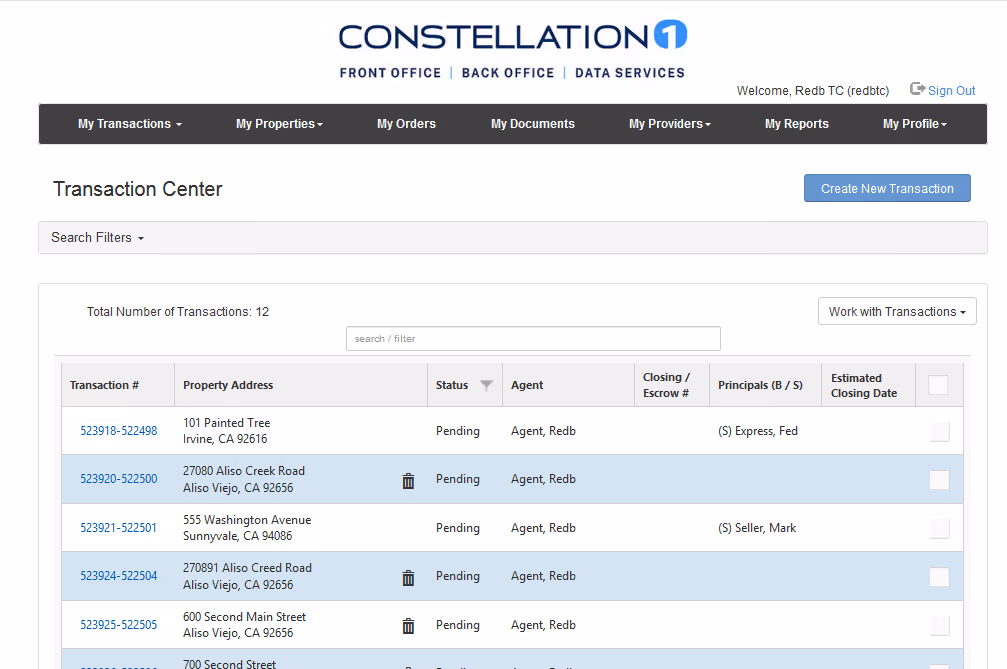The image size is (1007, 669).
Task: Click '(S) Express, Fed' principal text
Action: (x=758, y=431)
